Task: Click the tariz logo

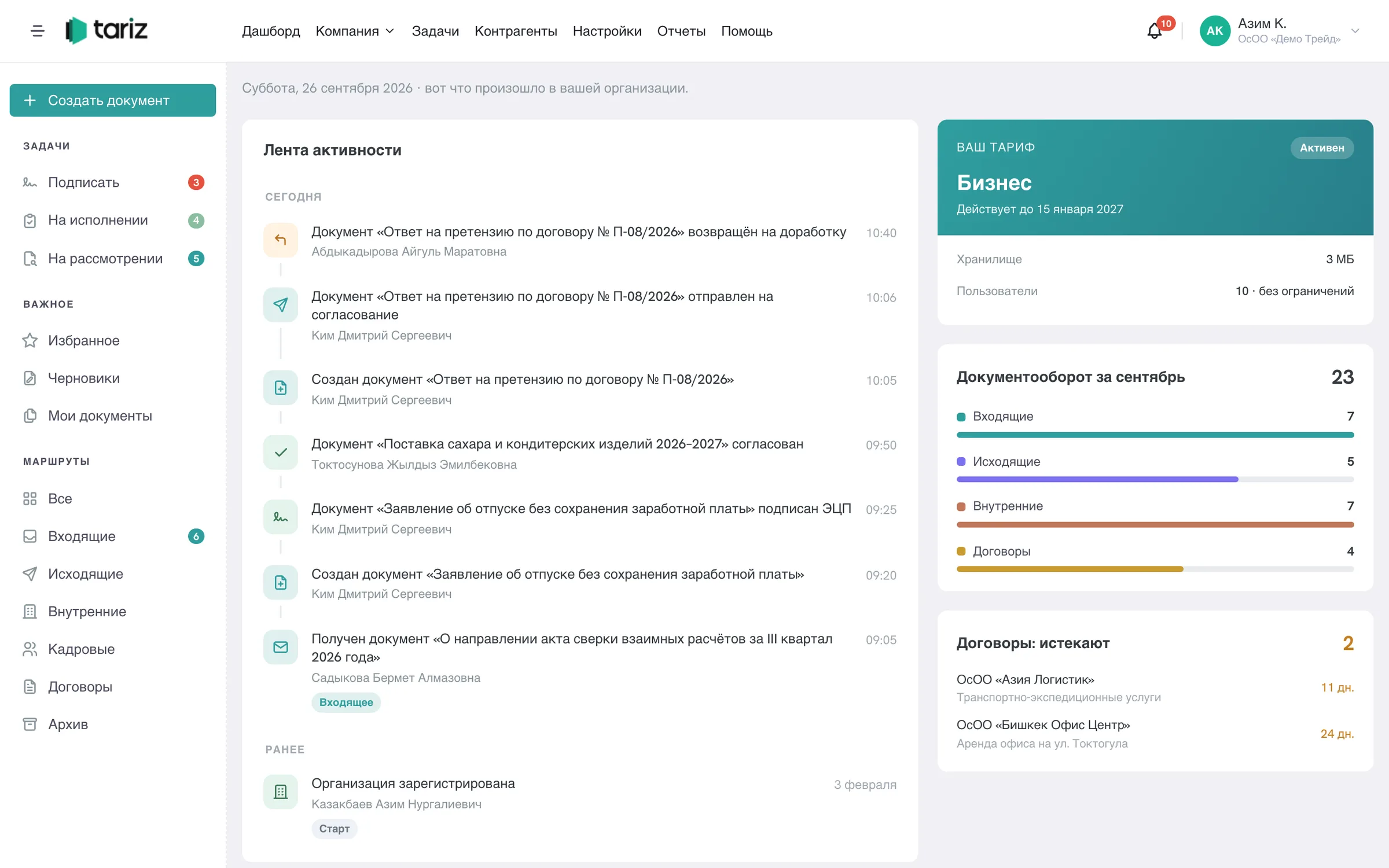Action: (x=106, y=30)
